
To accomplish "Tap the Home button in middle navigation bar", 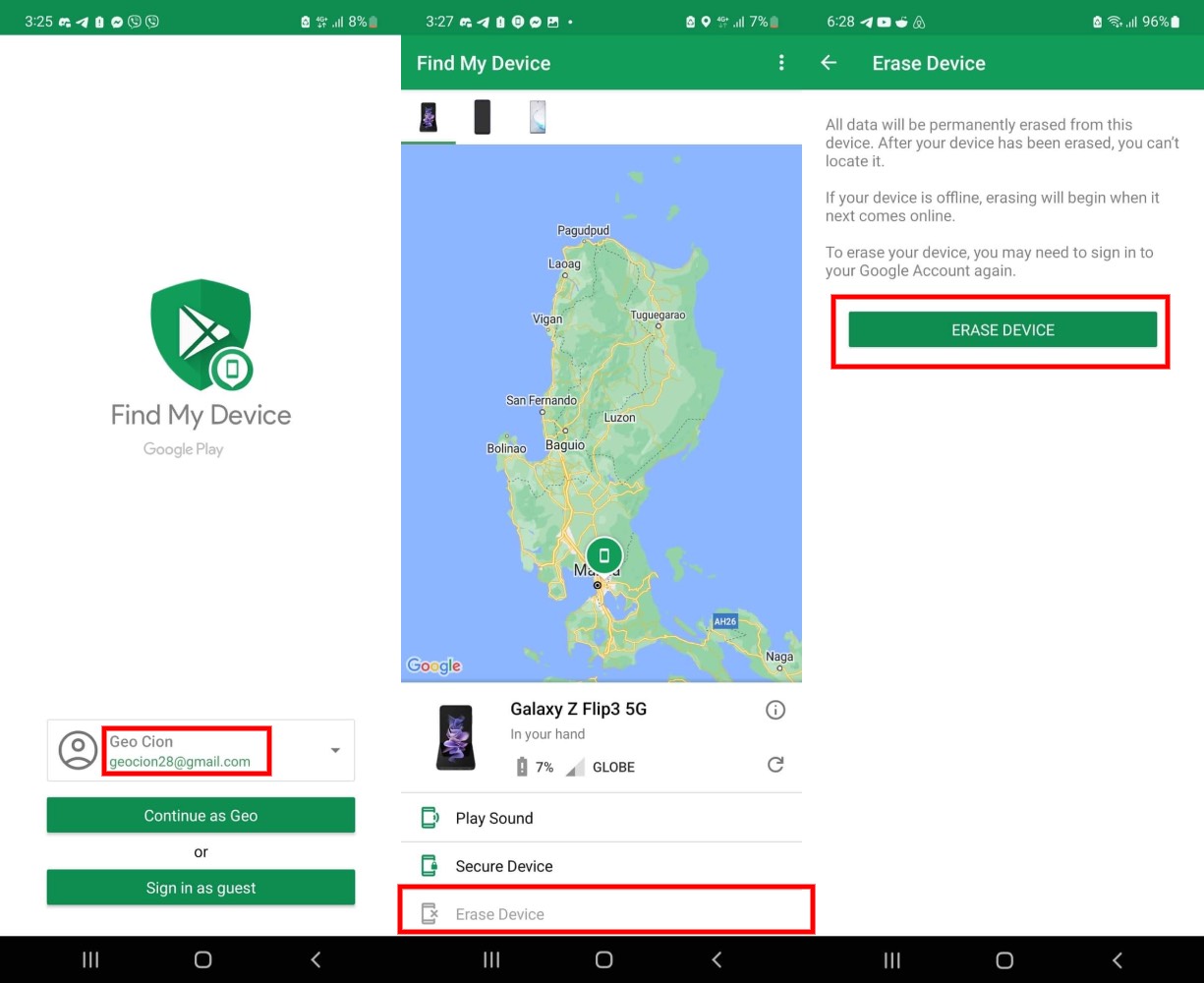I will click(603, 959).
